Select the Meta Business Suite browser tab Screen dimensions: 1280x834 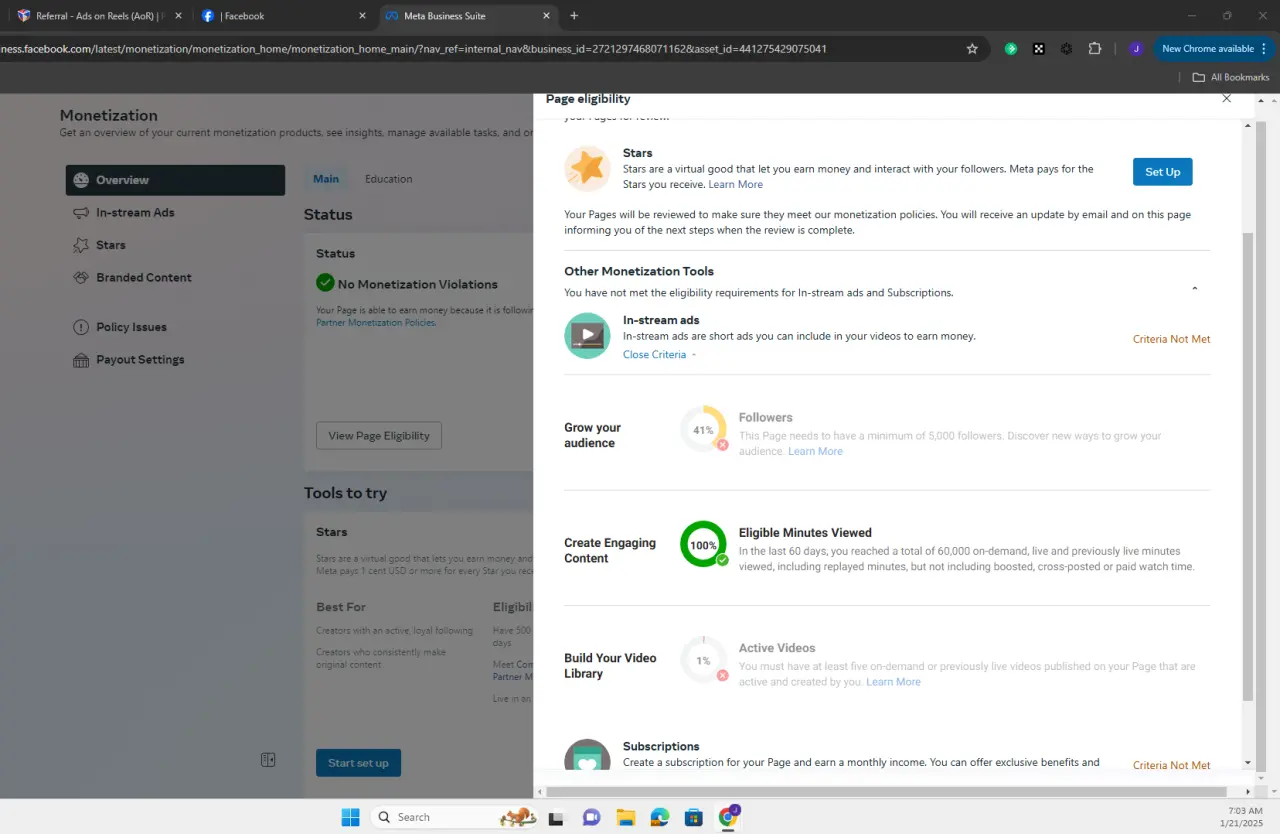tap(468, 16)
